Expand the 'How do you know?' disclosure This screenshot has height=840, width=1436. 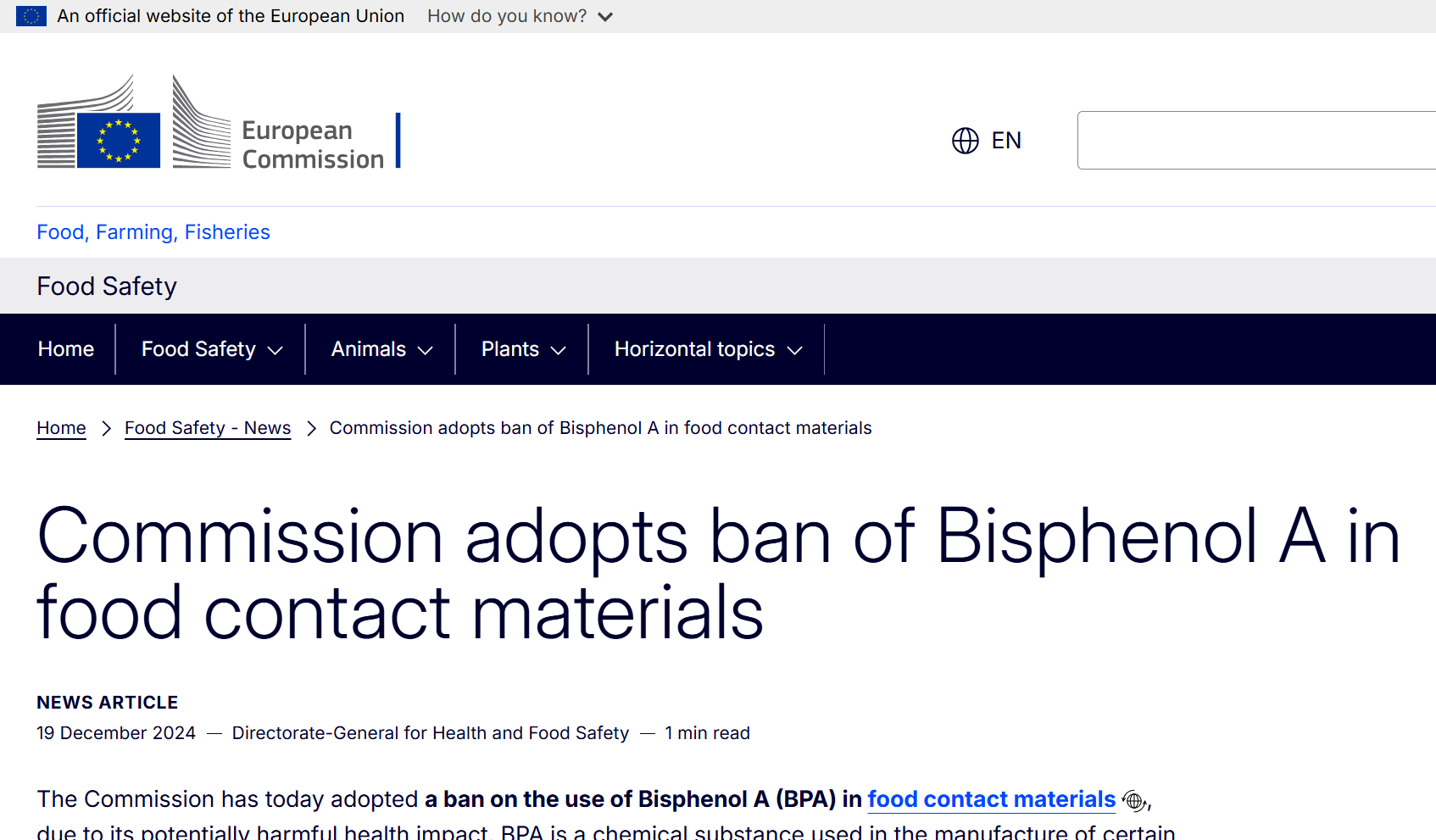pyautogui.click(x=519, y=16)
